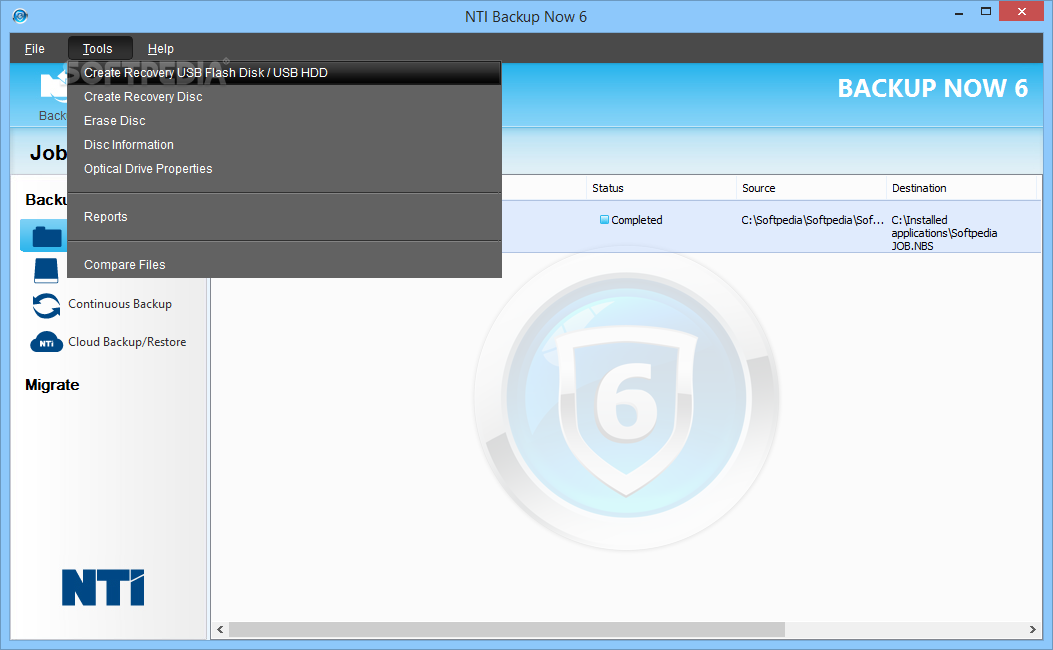This screenshot has height=650, width=1053.
Task: Maximize the NTI Backup Now window
Action: [x=986, y=11]
